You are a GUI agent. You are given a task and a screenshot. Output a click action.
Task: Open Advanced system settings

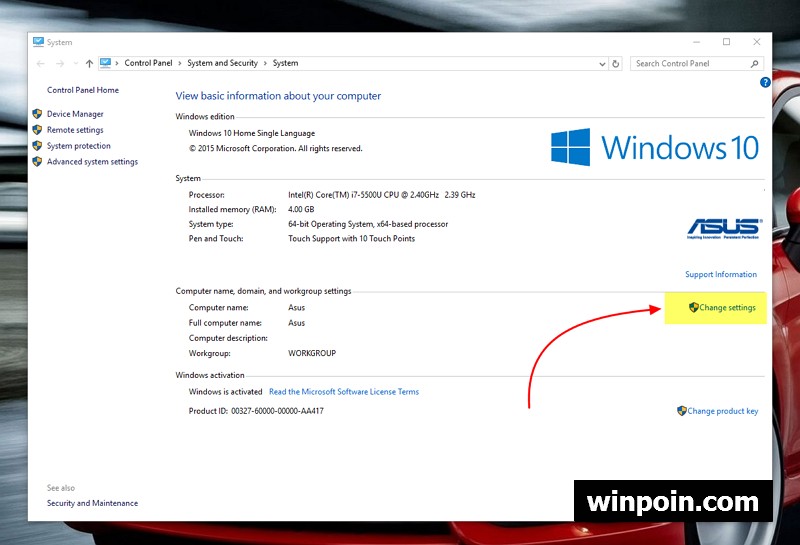(x=92, y=161)
